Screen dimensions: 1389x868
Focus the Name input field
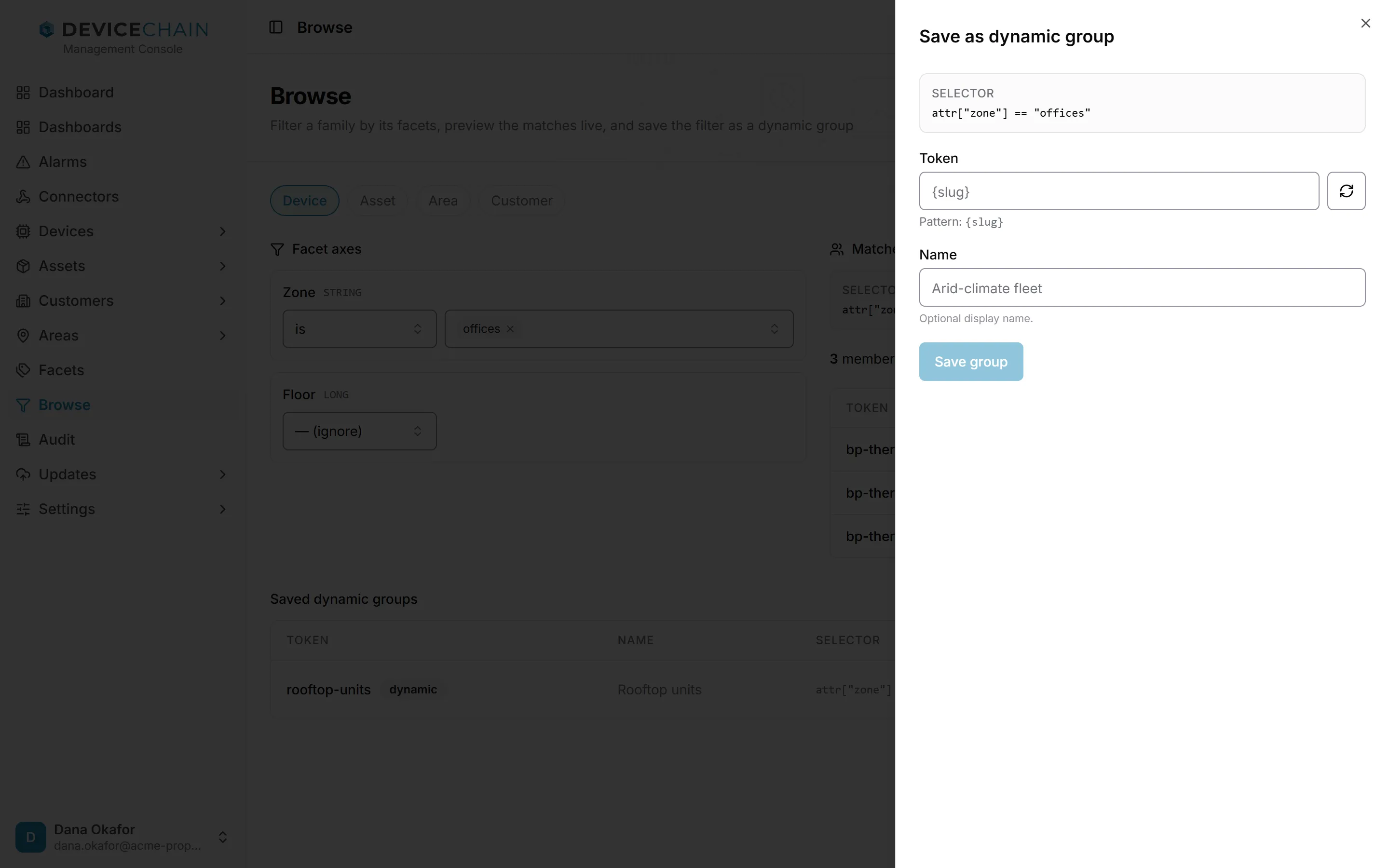tap(1142, 287)
